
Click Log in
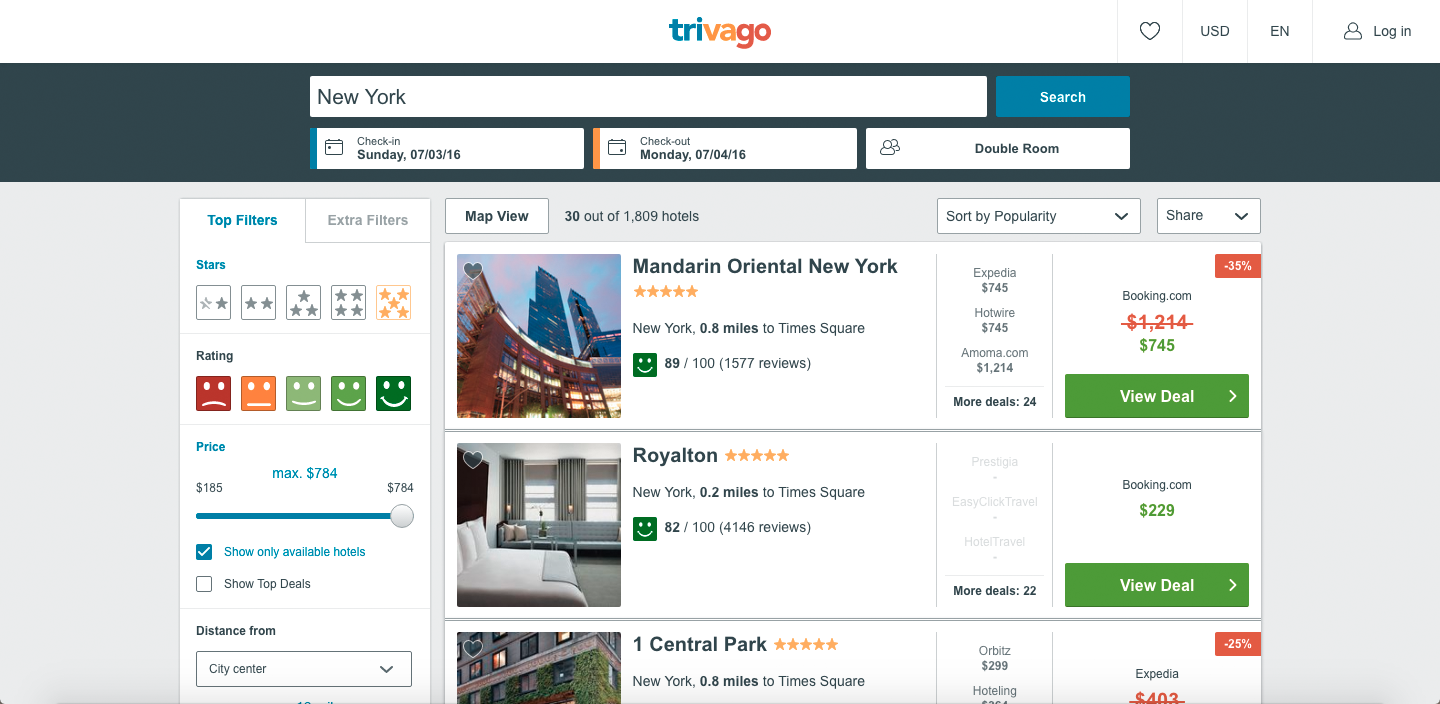(1392, 31)
